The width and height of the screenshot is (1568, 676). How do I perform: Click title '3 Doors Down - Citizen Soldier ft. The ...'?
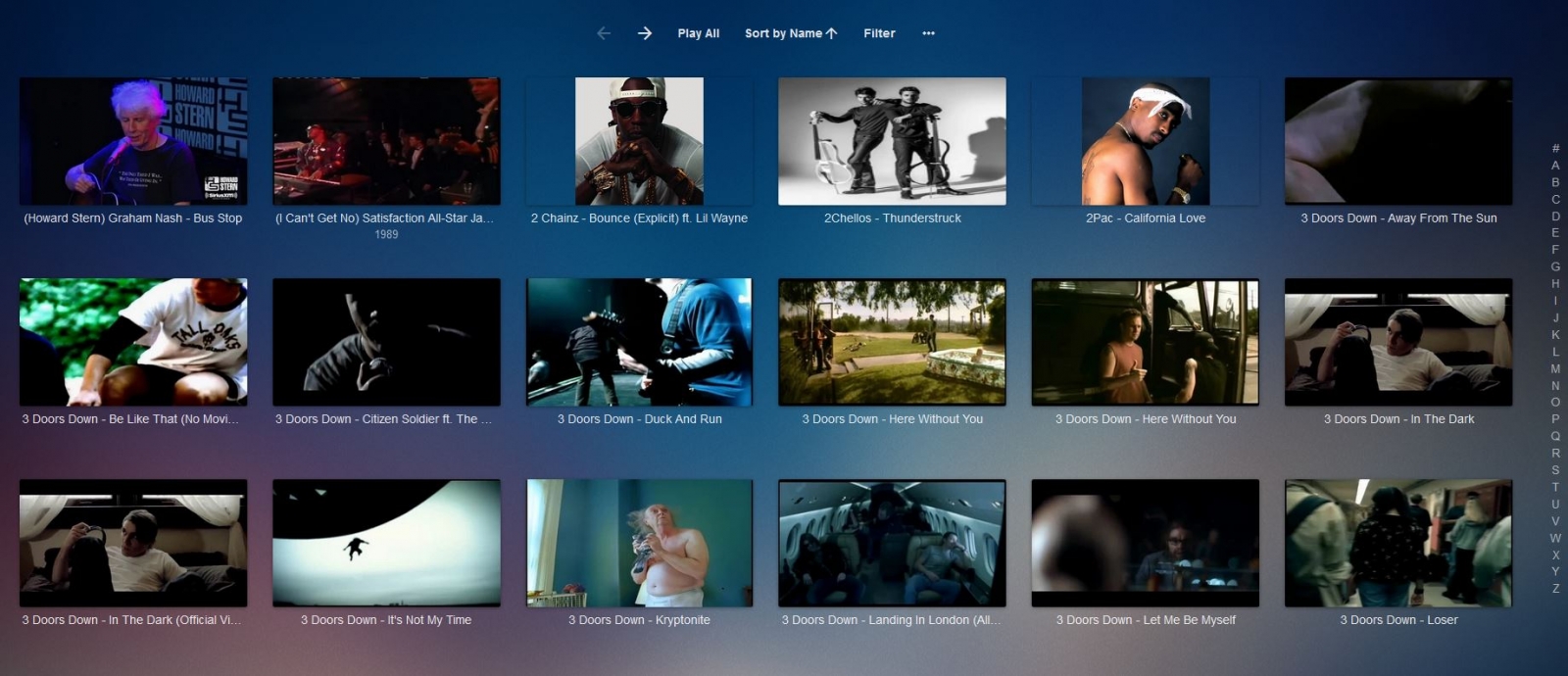pyautogui.click(x=383, y=419)
